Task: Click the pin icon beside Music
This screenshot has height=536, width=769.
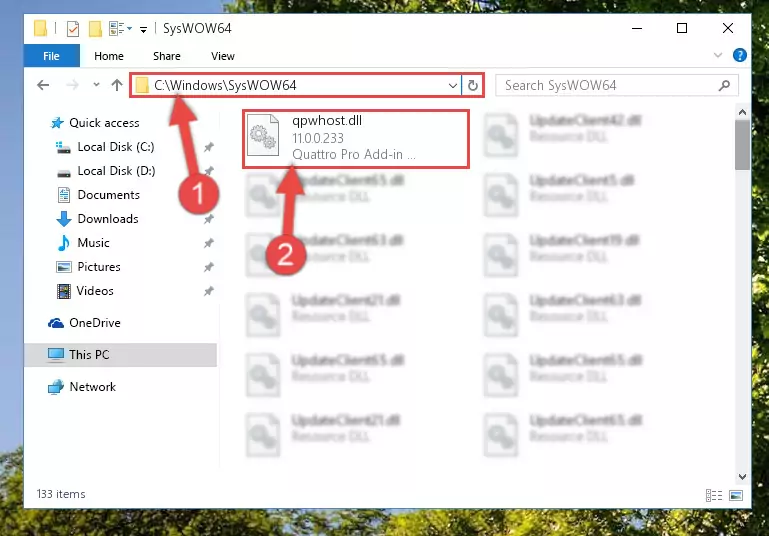Action: coord(208,243)
